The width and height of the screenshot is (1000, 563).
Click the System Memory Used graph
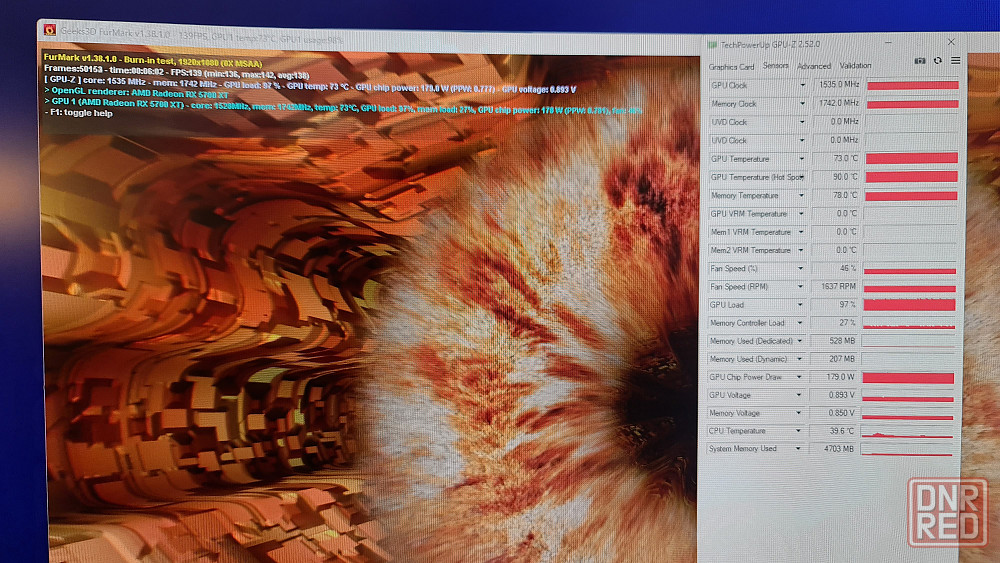tap(908, 450)
